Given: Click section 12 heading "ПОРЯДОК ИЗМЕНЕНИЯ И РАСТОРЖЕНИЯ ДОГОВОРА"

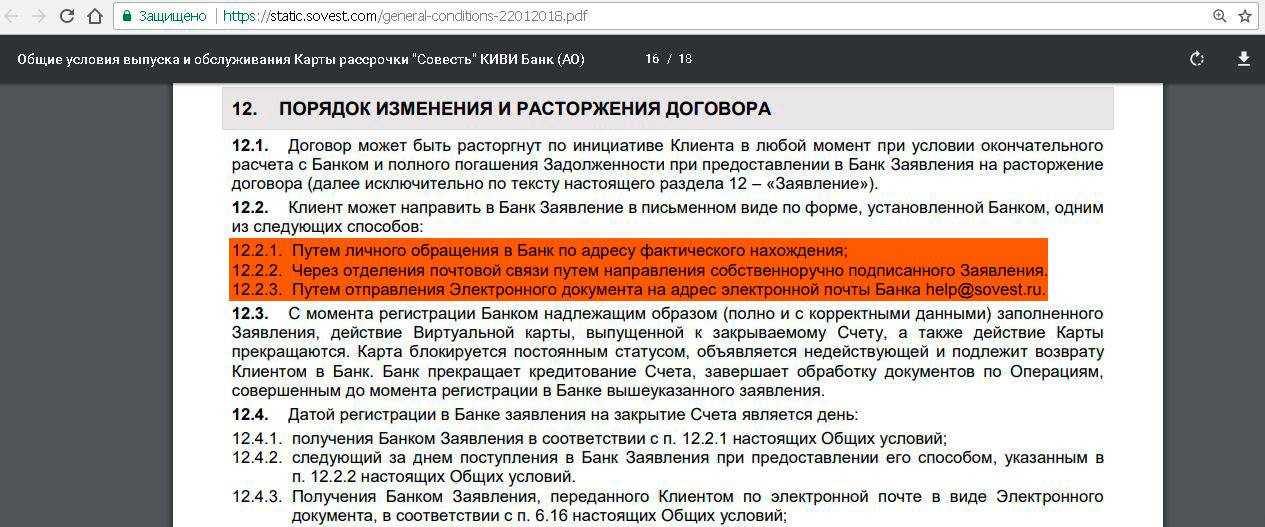Looking at the screenshot, I should coord(524,109).
